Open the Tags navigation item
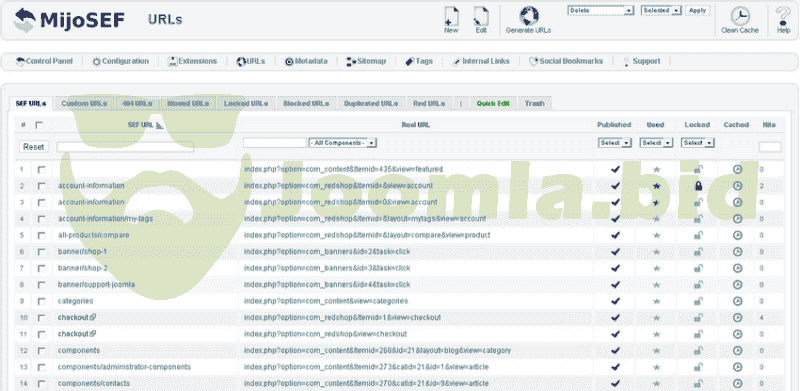The height and width of the screenshot is (391, 800). tap(419, 61)
